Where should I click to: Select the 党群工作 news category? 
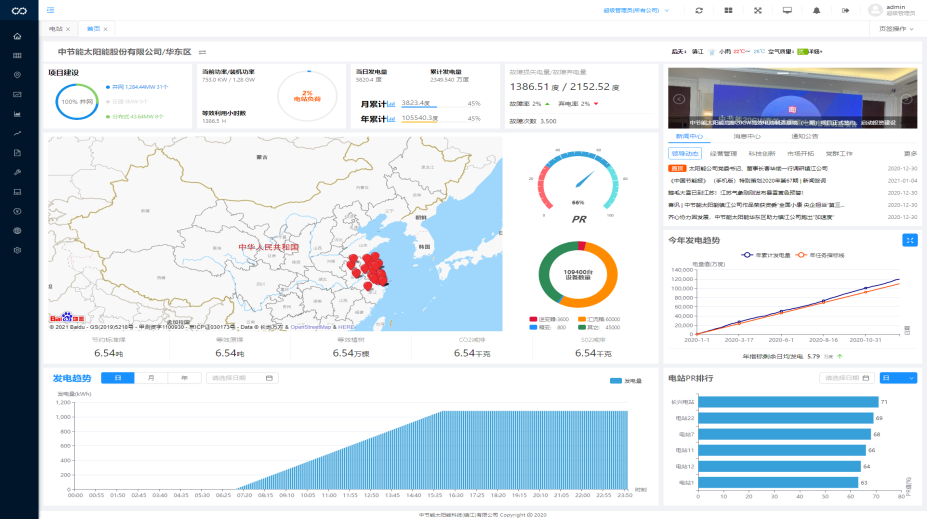(x=839, y=154)
